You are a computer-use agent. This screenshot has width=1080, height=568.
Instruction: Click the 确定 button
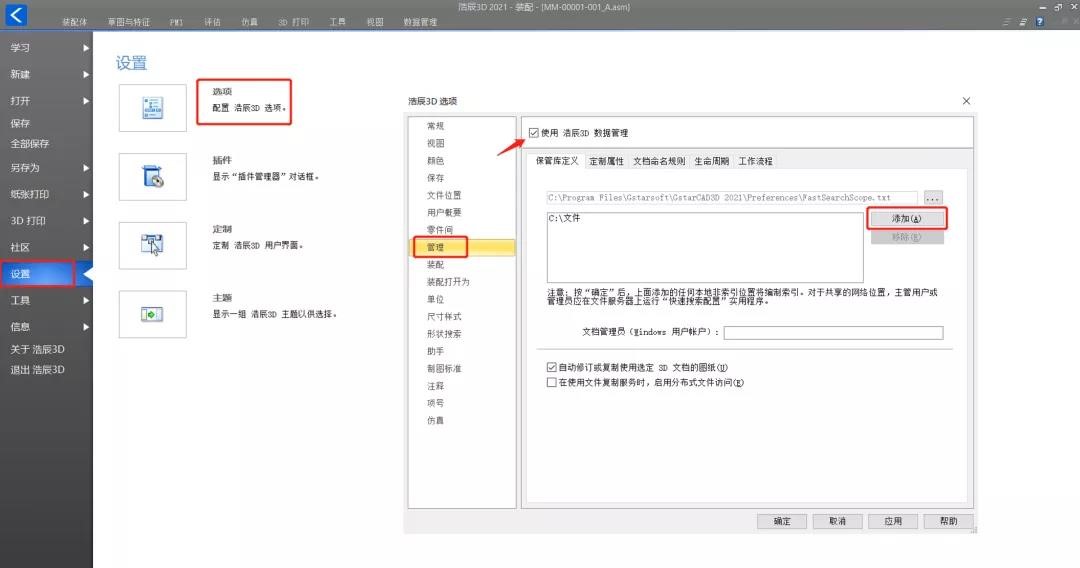(x=782, y=521)
